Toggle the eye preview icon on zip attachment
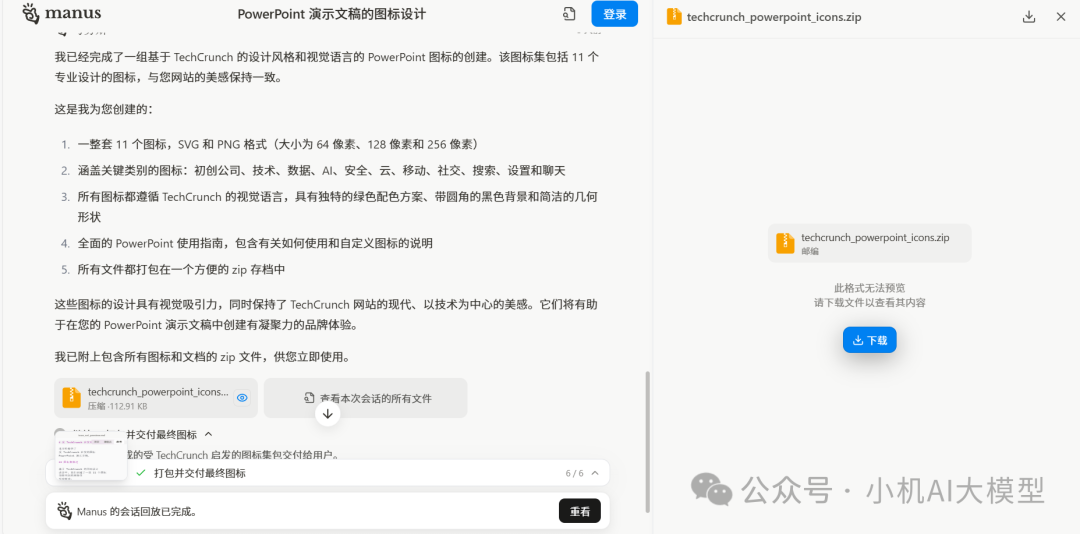Image resolution: width=1080 pixels, height=534 pixels. 242,398
